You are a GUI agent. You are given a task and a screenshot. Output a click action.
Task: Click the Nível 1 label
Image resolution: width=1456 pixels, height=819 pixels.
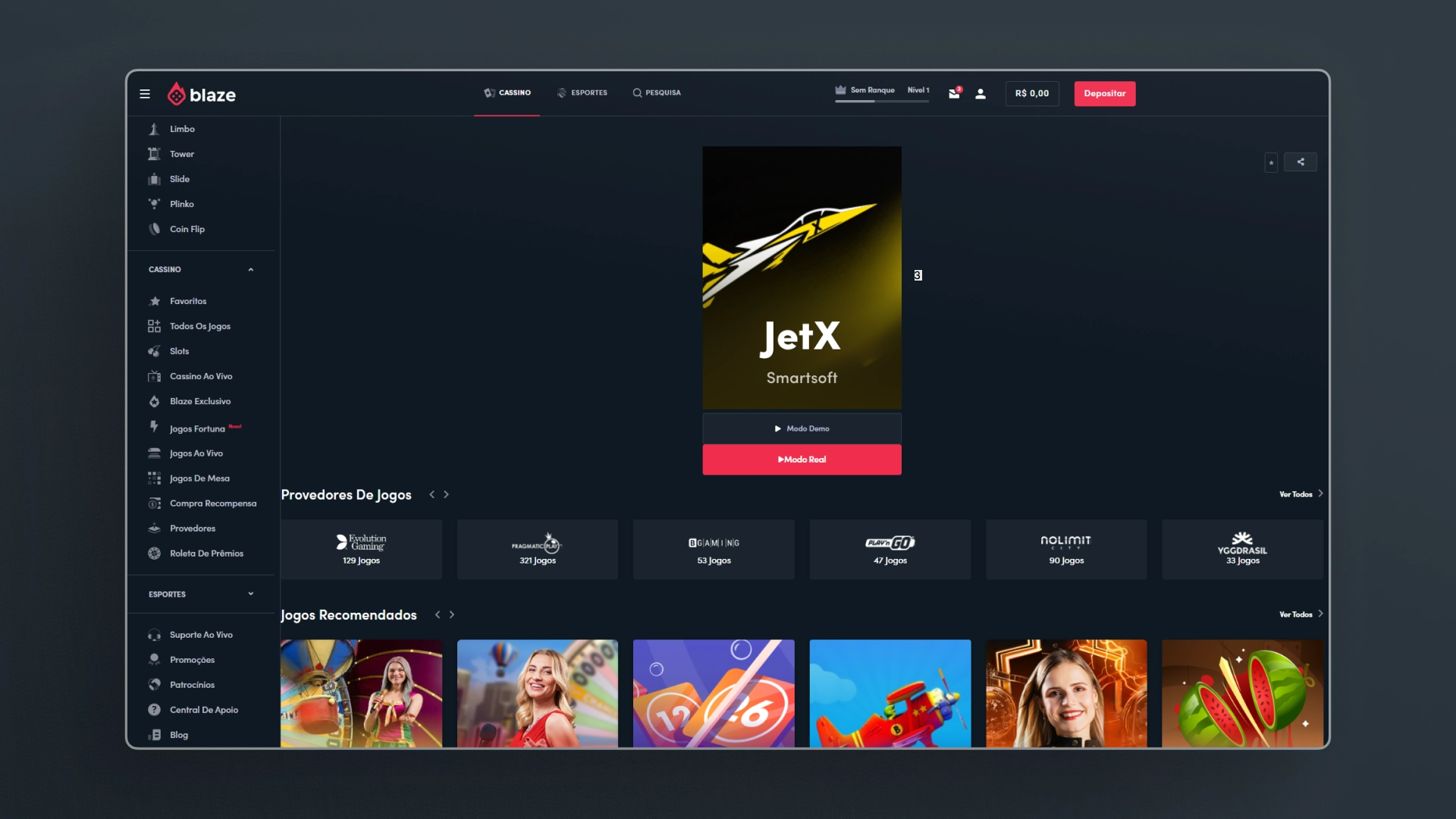click(x=918, y=90)
